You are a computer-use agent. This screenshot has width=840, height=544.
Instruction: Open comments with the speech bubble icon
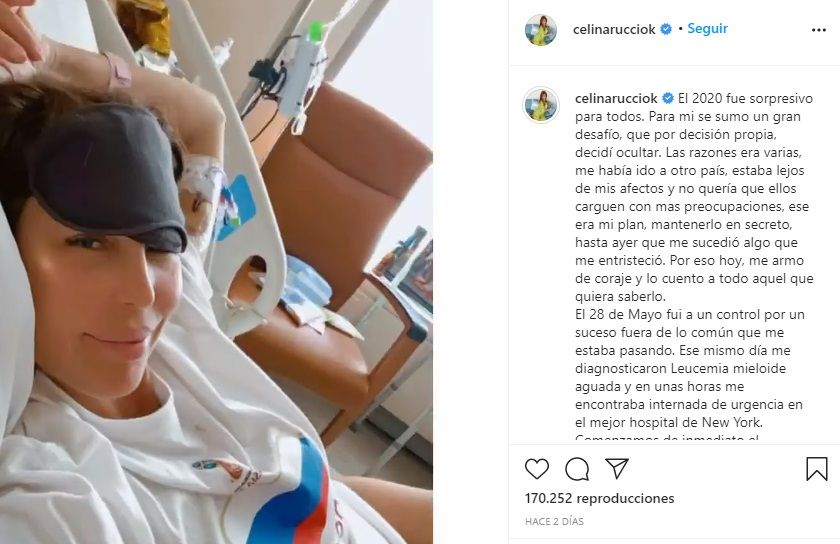pyautogui.click(x=577, y=469)
